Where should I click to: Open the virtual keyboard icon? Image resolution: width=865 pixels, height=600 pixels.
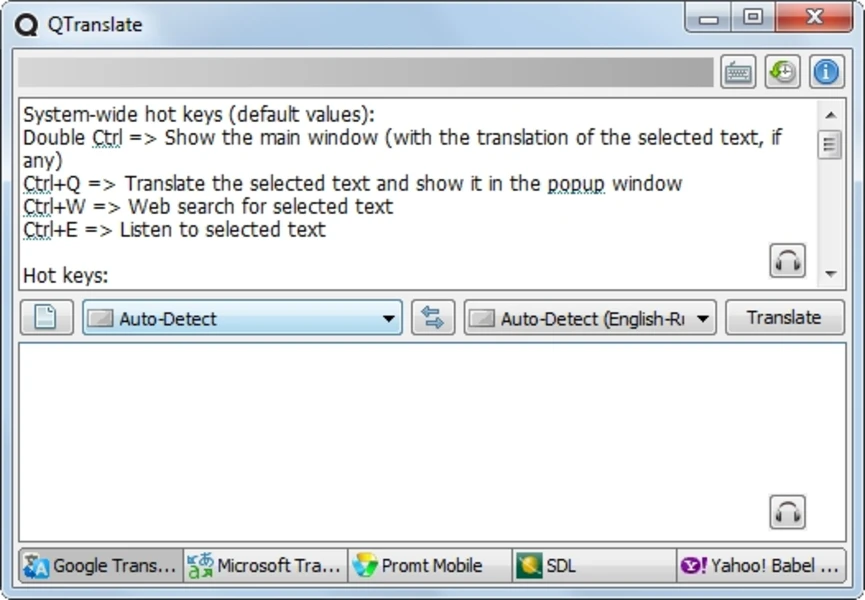tap(738, 72)
